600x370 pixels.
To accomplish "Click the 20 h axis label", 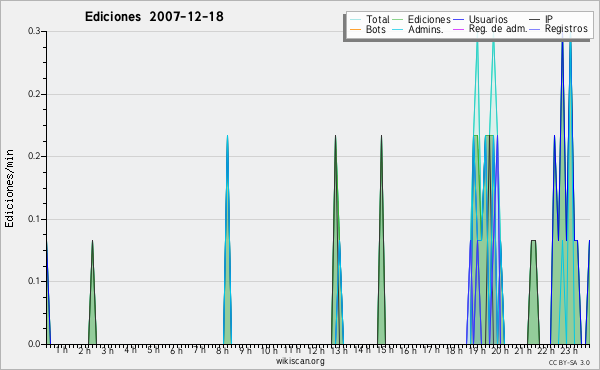I will (500, 350).
